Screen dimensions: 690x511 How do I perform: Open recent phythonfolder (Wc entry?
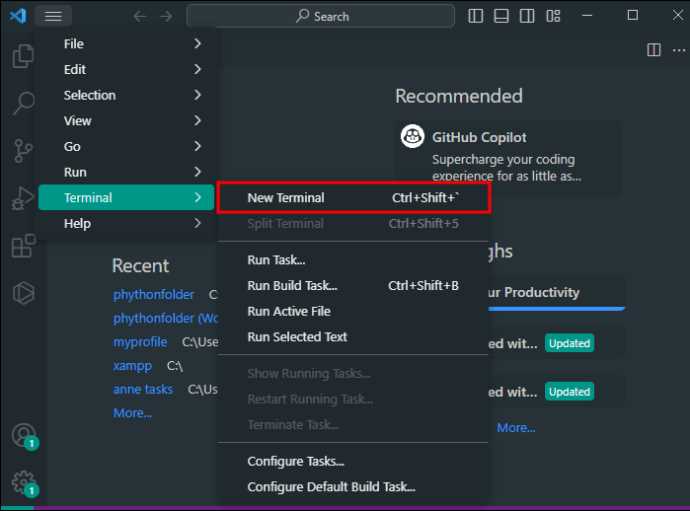tap(165, 318)
